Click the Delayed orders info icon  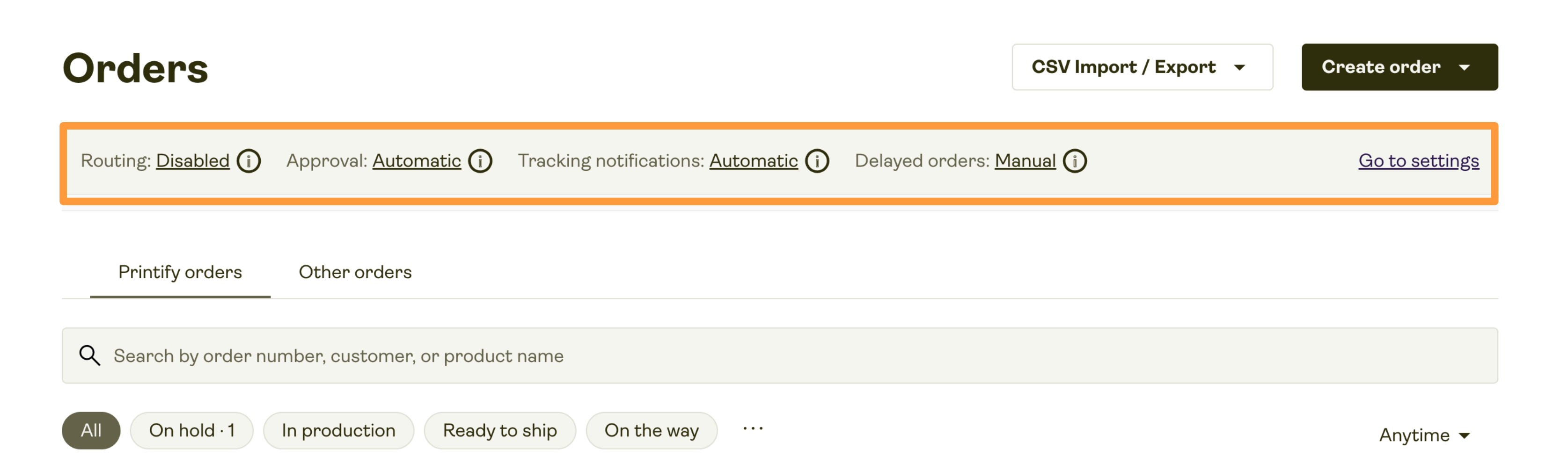point(1075,161)
